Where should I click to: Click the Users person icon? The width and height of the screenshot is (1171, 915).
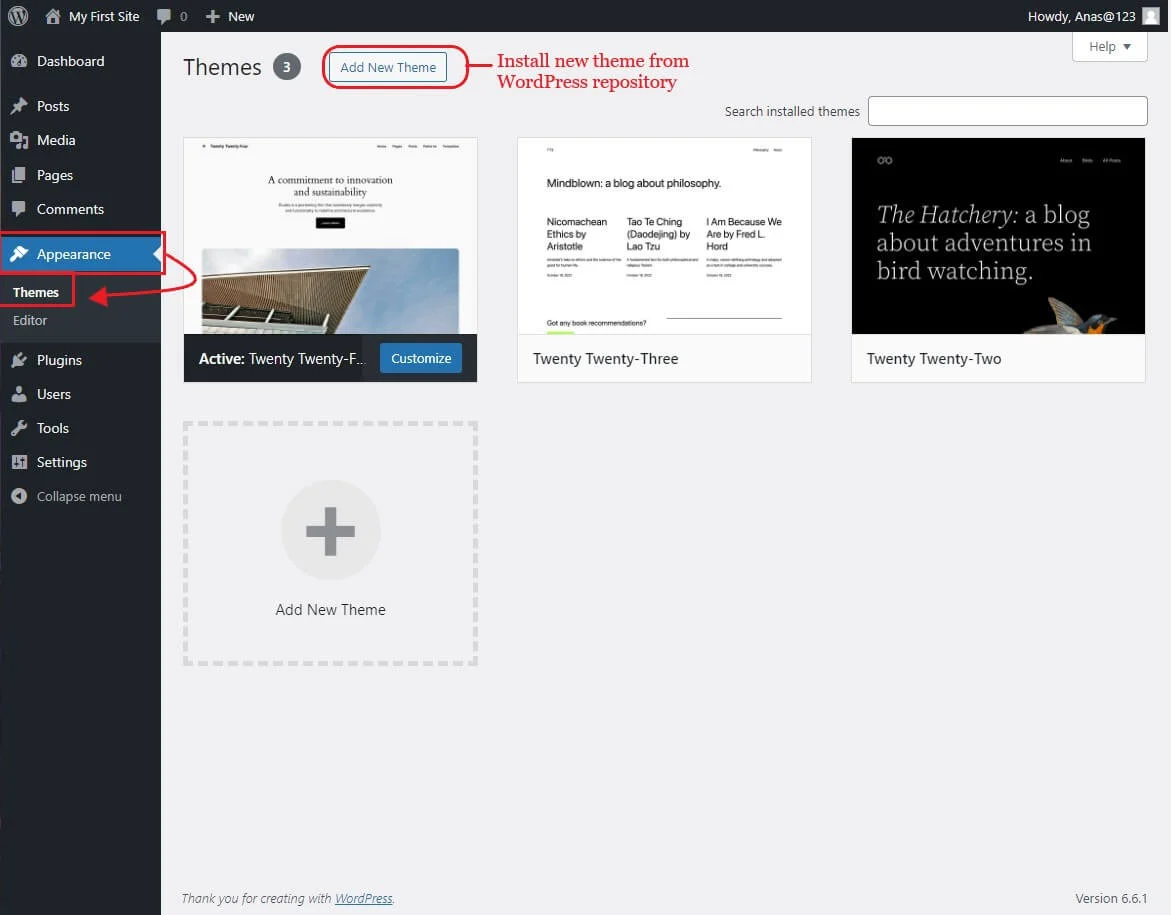(19, 394)
